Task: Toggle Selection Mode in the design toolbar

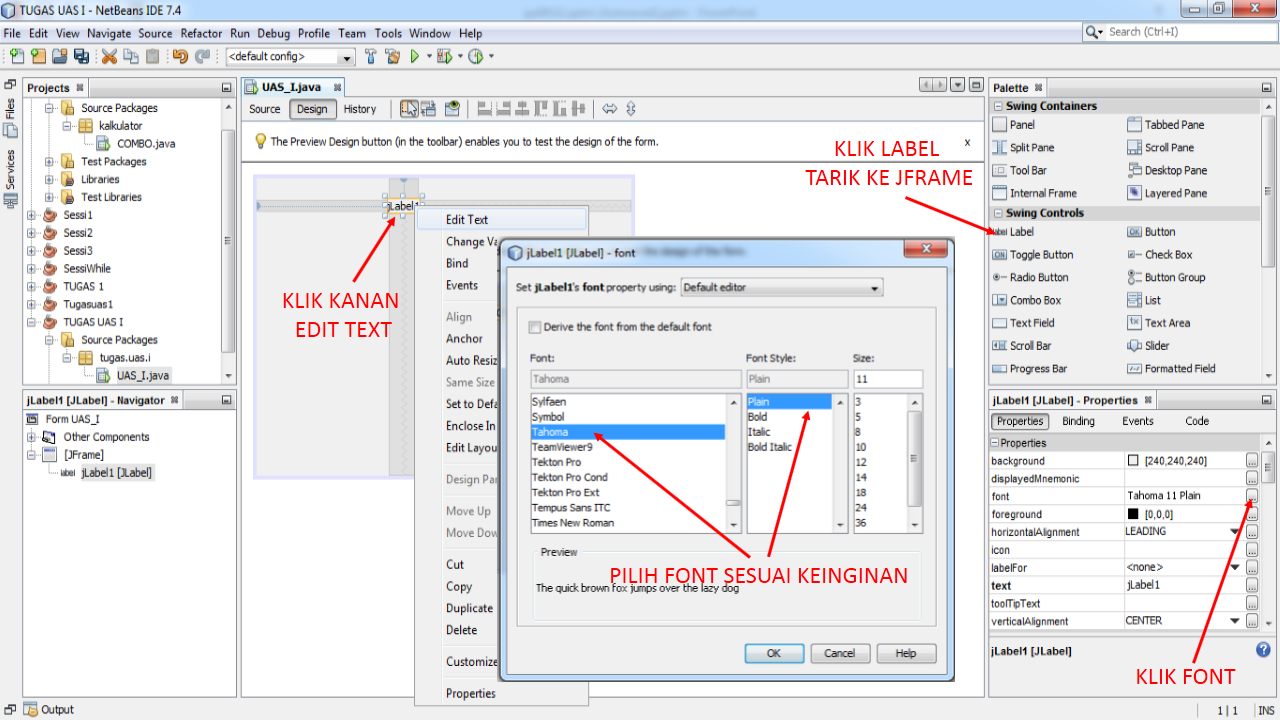Action: [x=408, y=108]
